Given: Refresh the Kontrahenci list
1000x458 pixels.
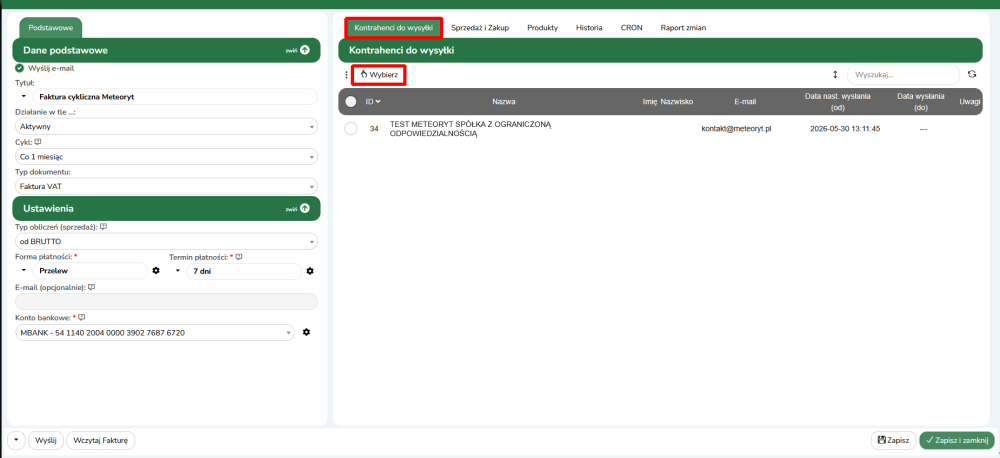Looking at the screenshot, I should tap(971, 74).
